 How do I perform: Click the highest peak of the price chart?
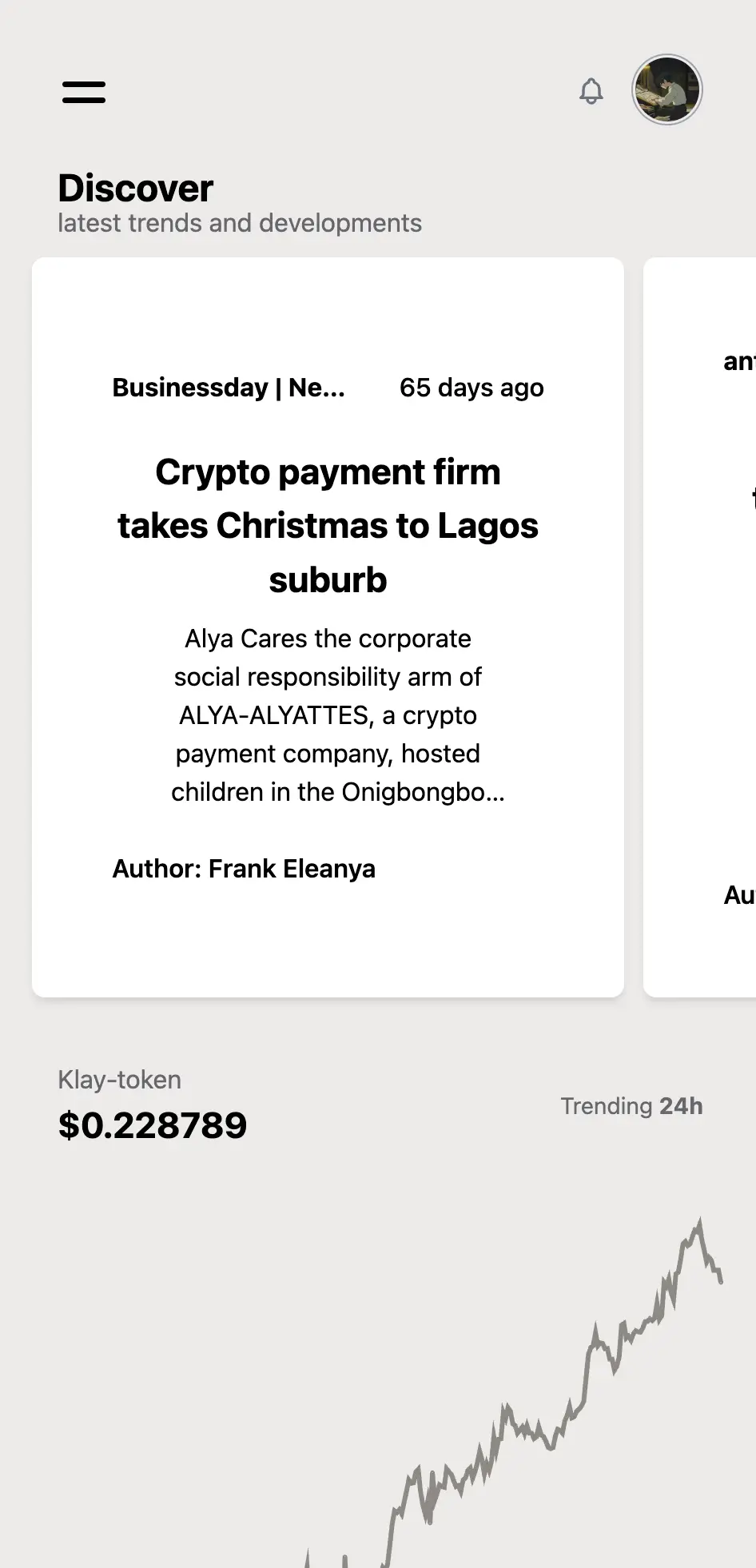[699, 1223]
